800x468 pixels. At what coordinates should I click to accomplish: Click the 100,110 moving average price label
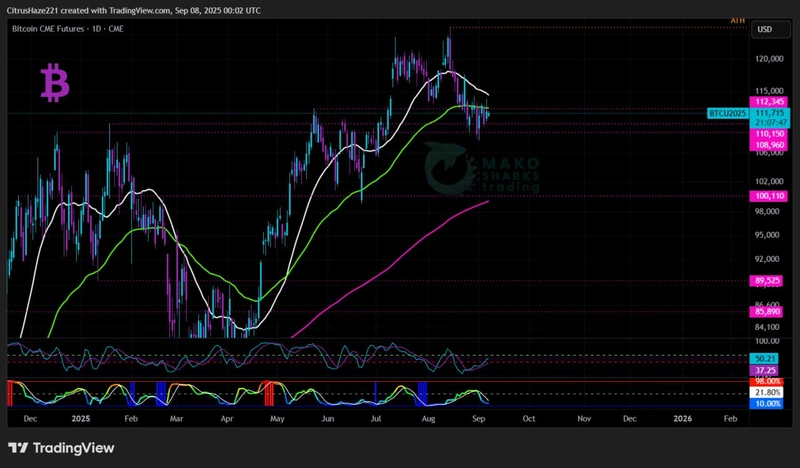tap(768, 197)
